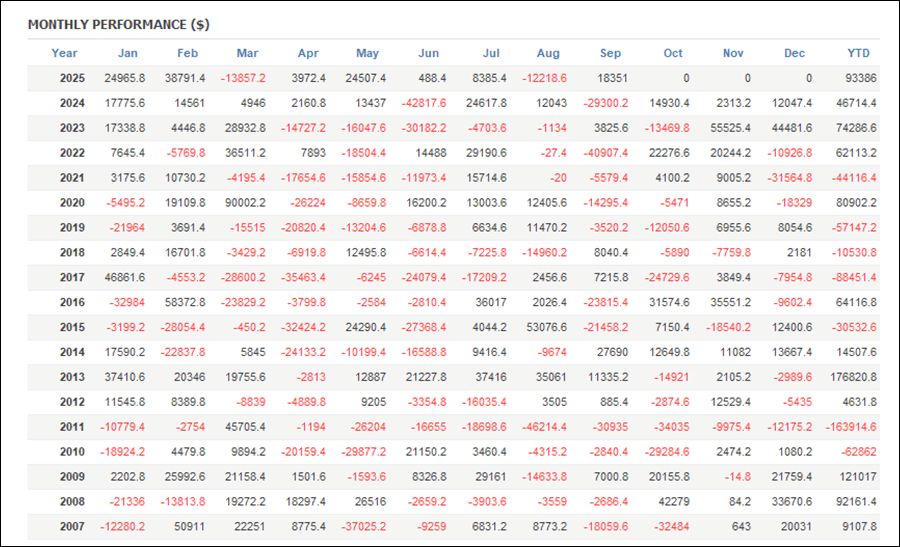
Task: Click the Year column header
Action: point(64,53)
